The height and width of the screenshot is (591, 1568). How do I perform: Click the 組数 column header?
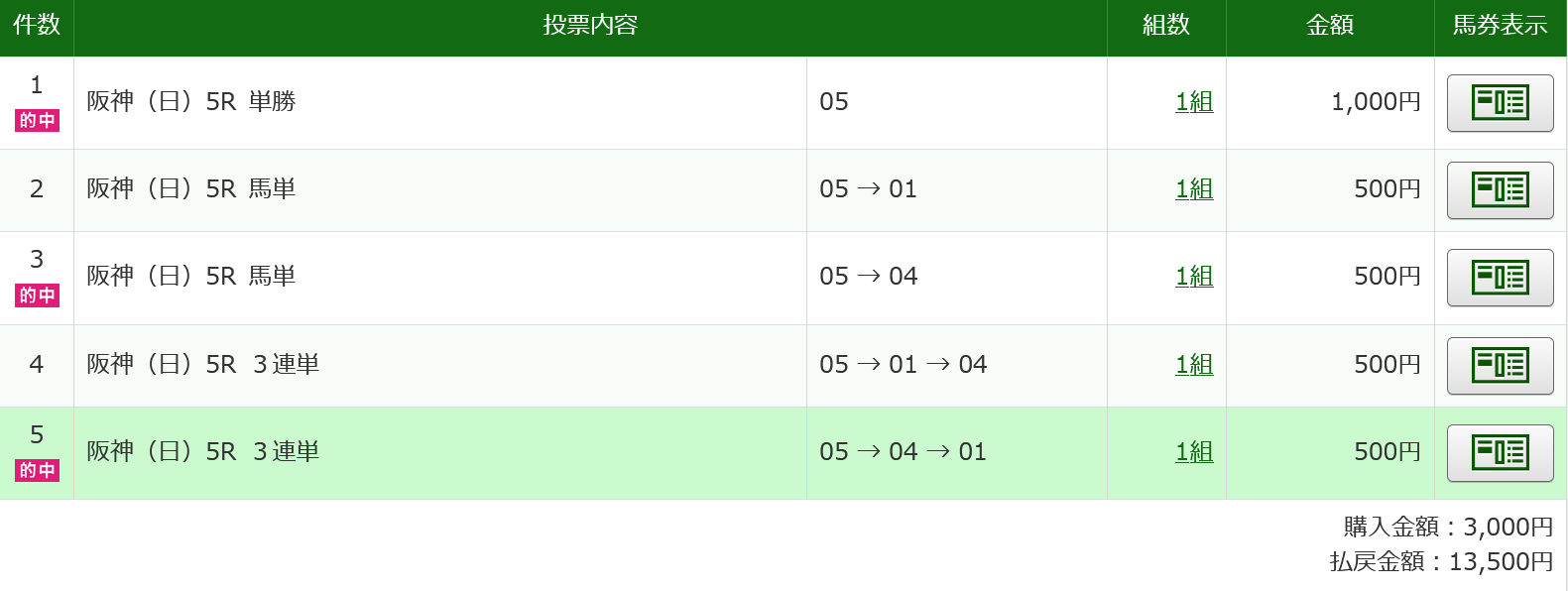coord(1165,26)
